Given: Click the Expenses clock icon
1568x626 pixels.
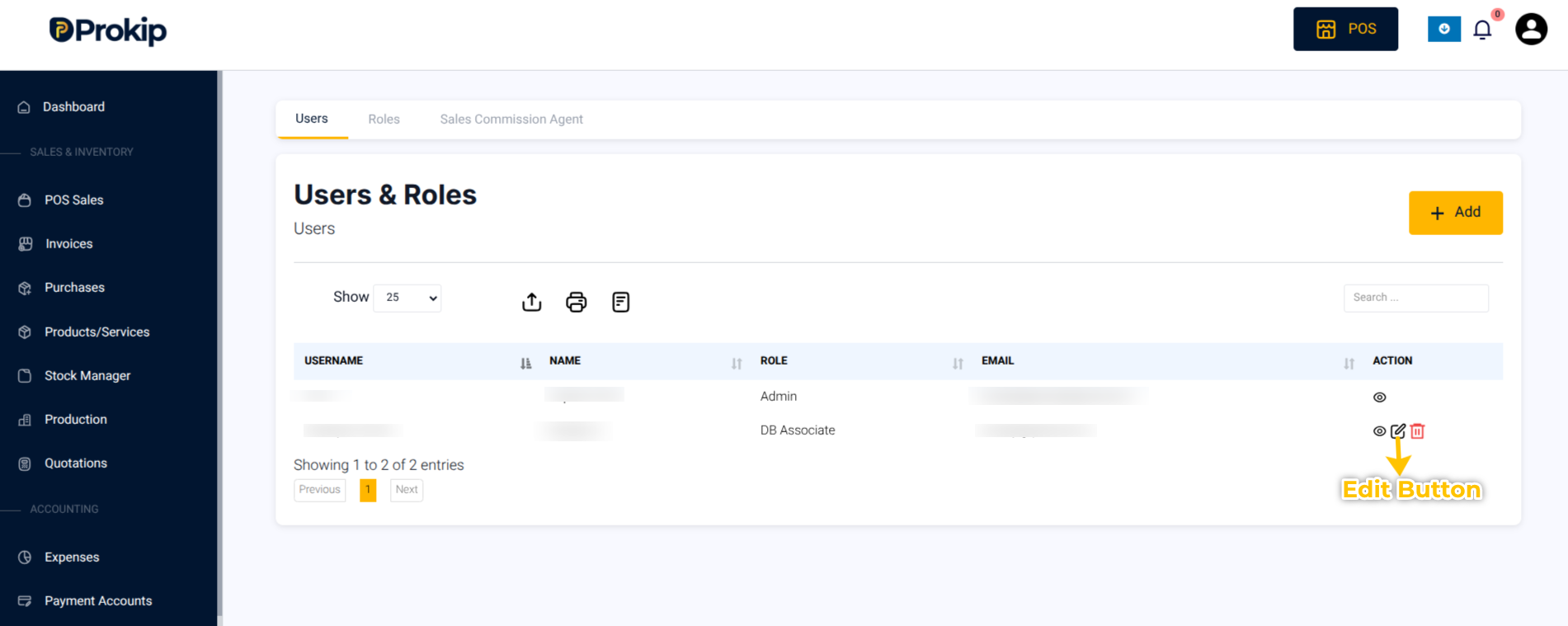Looking at the screenshot, I should tap(25, 558).
